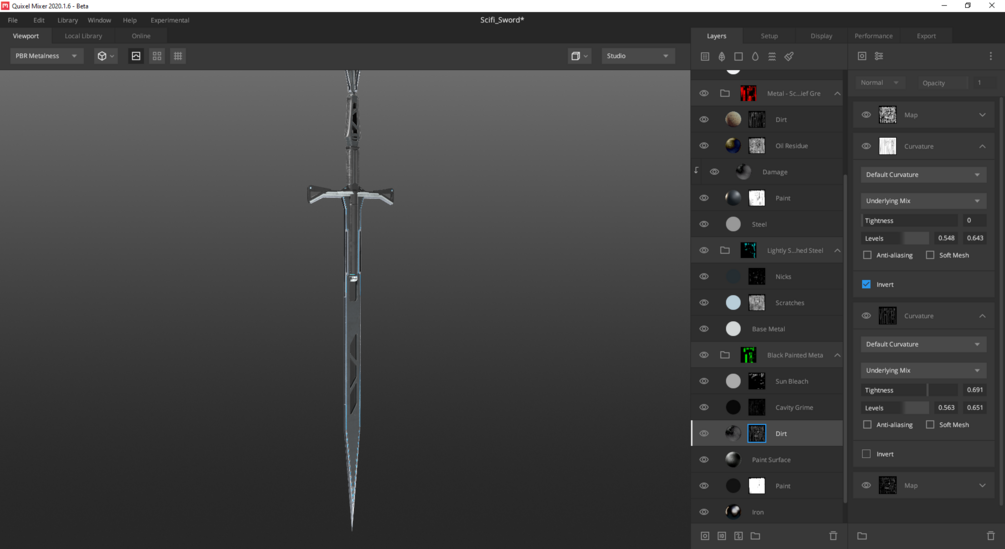1005x549 pixels.
Task: Open the Library menu
Action: tap(68, 20)
